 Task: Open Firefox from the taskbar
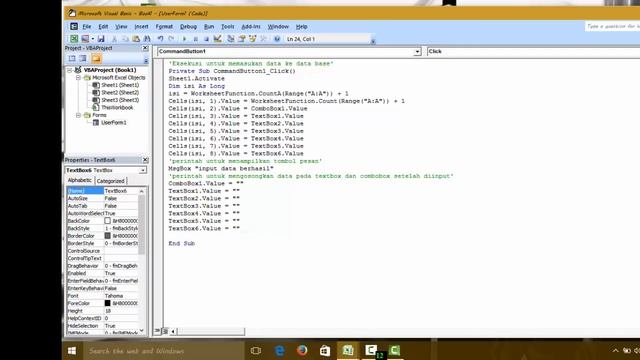click(302, 351)
